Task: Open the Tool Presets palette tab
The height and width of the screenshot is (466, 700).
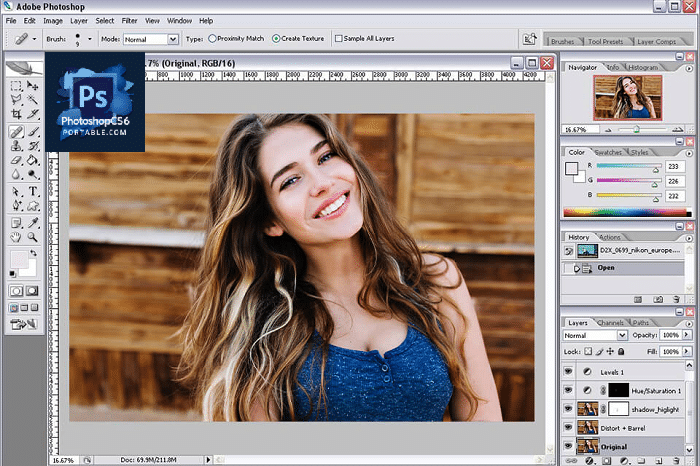Action: coord(605,42)
